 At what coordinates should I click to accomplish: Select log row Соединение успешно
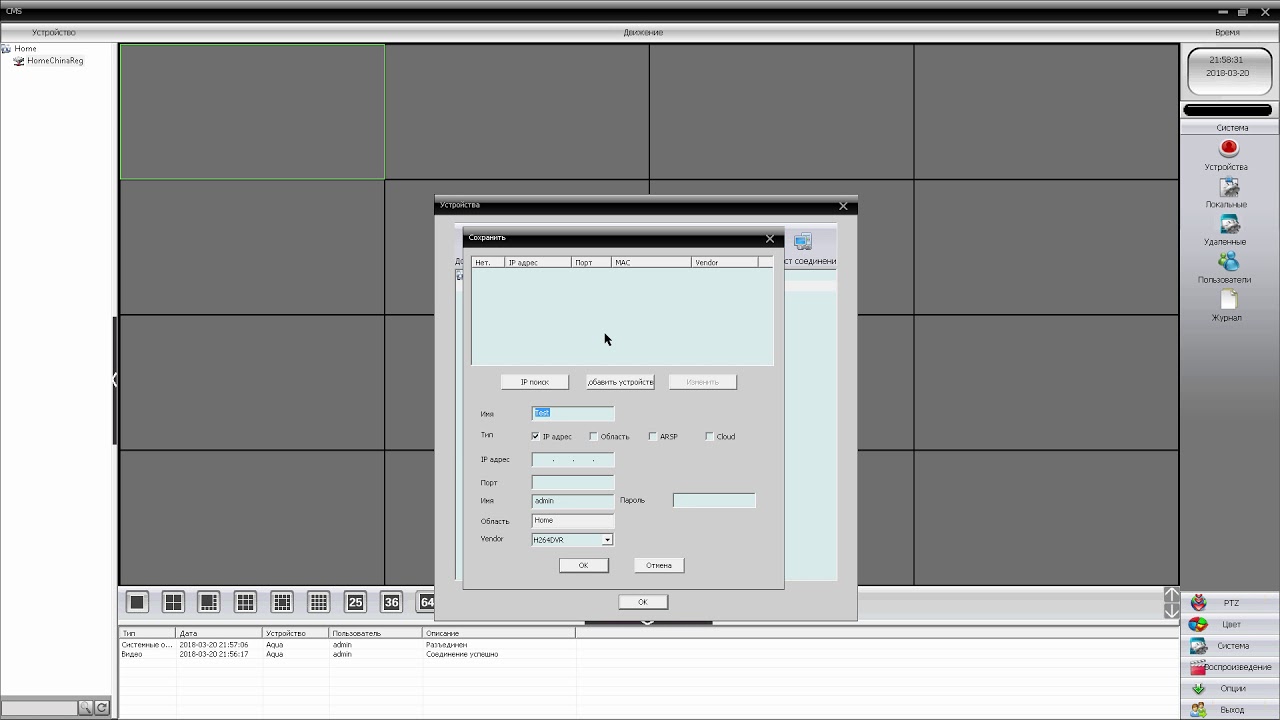point(347,654)
